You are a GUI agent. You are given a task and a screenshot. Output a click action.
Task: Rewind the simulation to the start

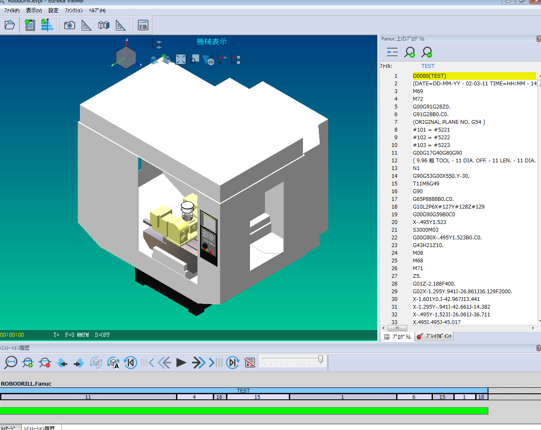pyautogui.click(x=131, y=362)
